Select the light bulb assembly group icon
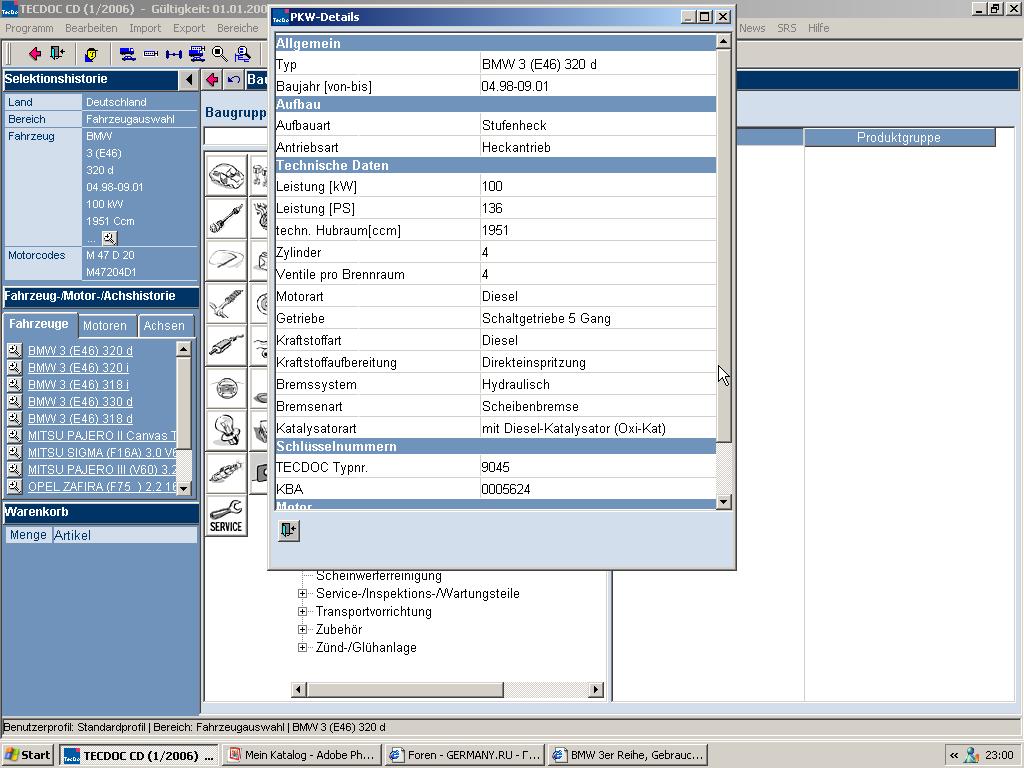The width and height of the screenshot is (1024, 768). [226, 430]
